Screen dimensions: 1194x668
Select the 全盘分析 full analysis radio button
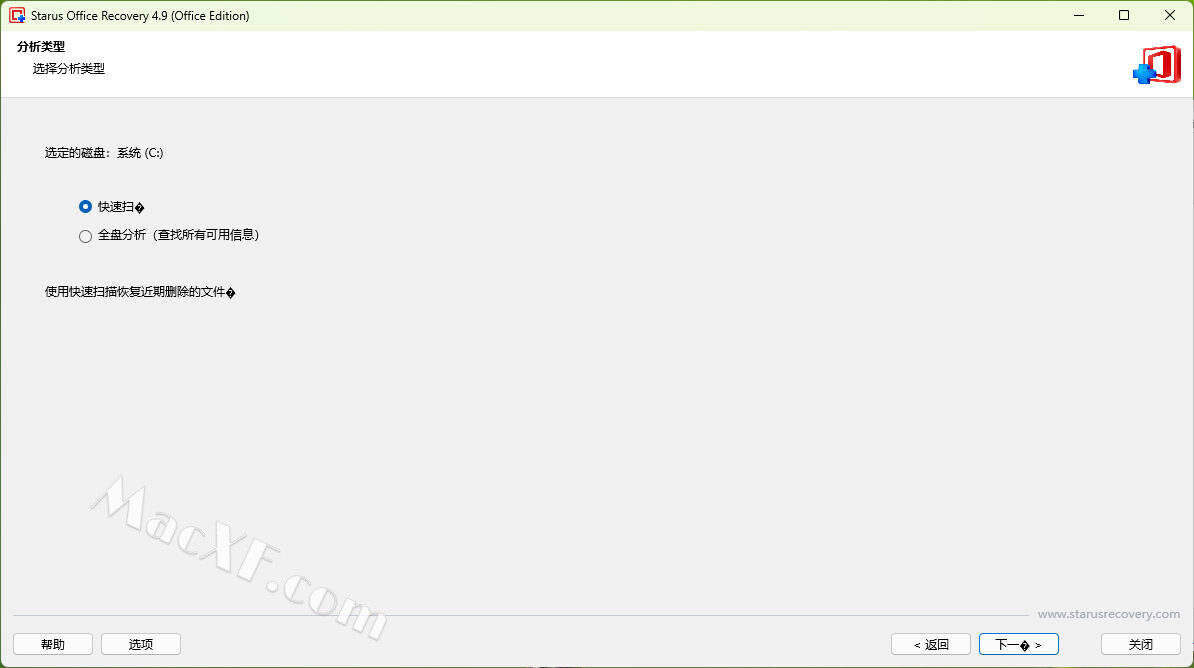(85, 236)
